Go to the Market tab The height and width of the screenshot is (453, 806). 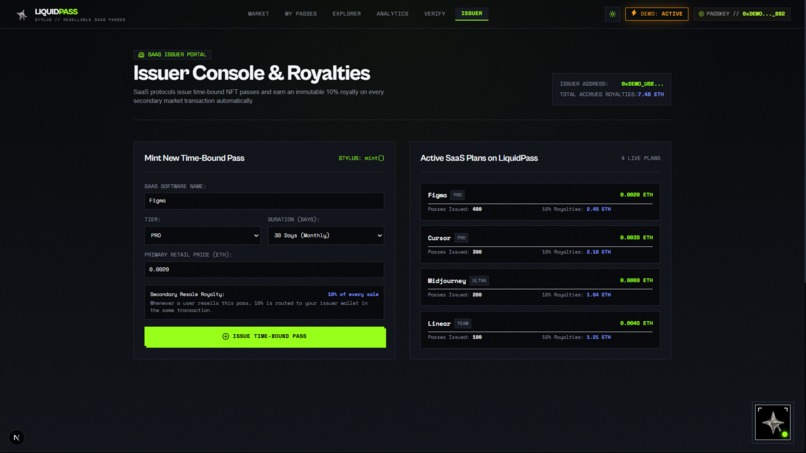258,14
